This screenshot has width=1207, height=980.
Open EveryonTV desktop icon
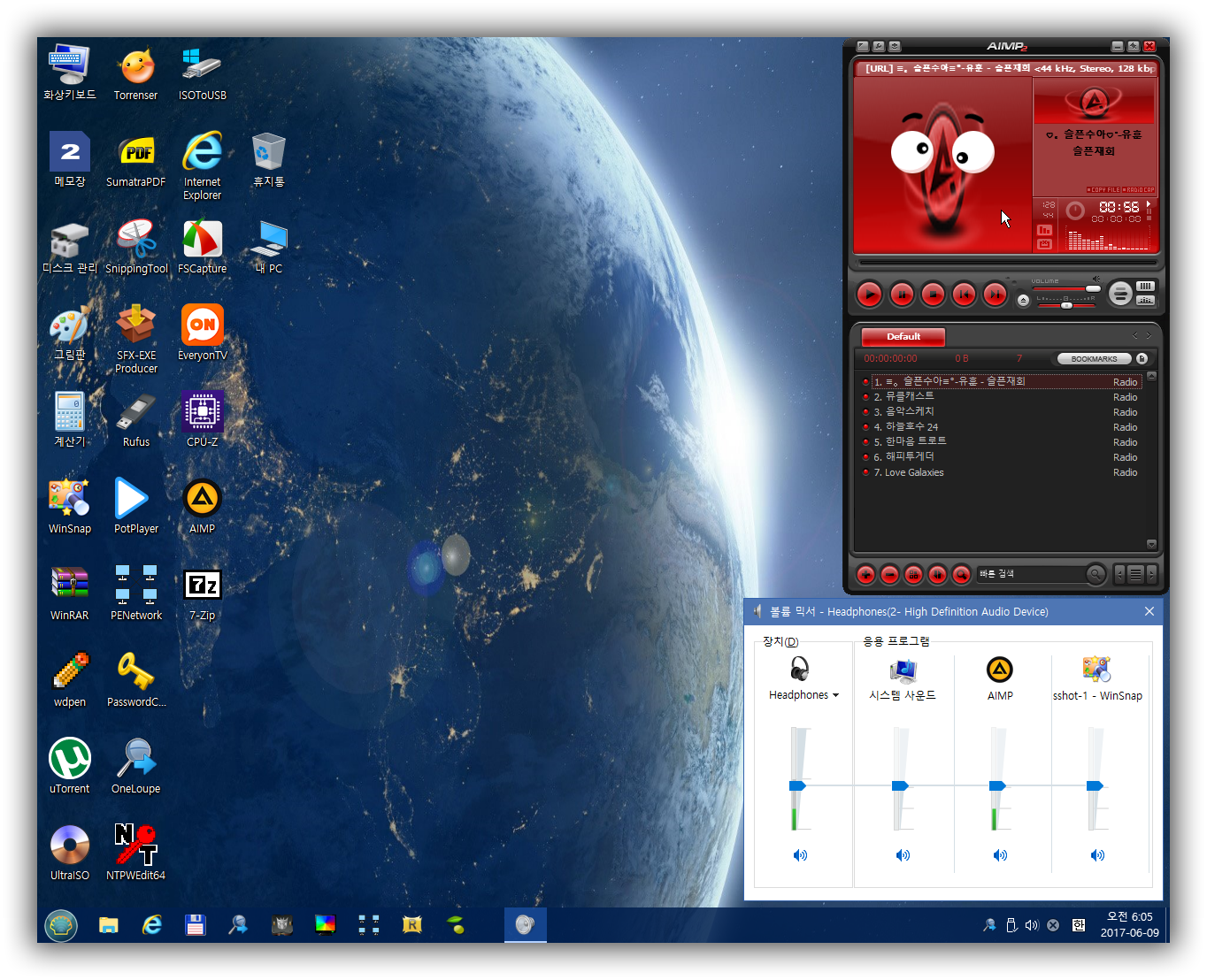pos(202,333)
